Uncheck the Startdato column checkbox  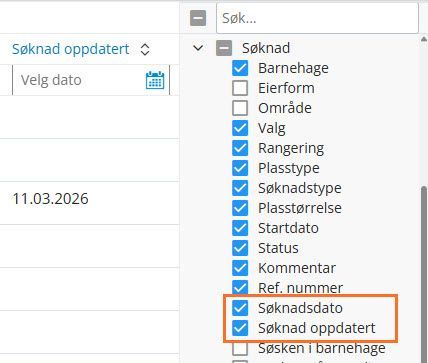click(x=240, y=228)
